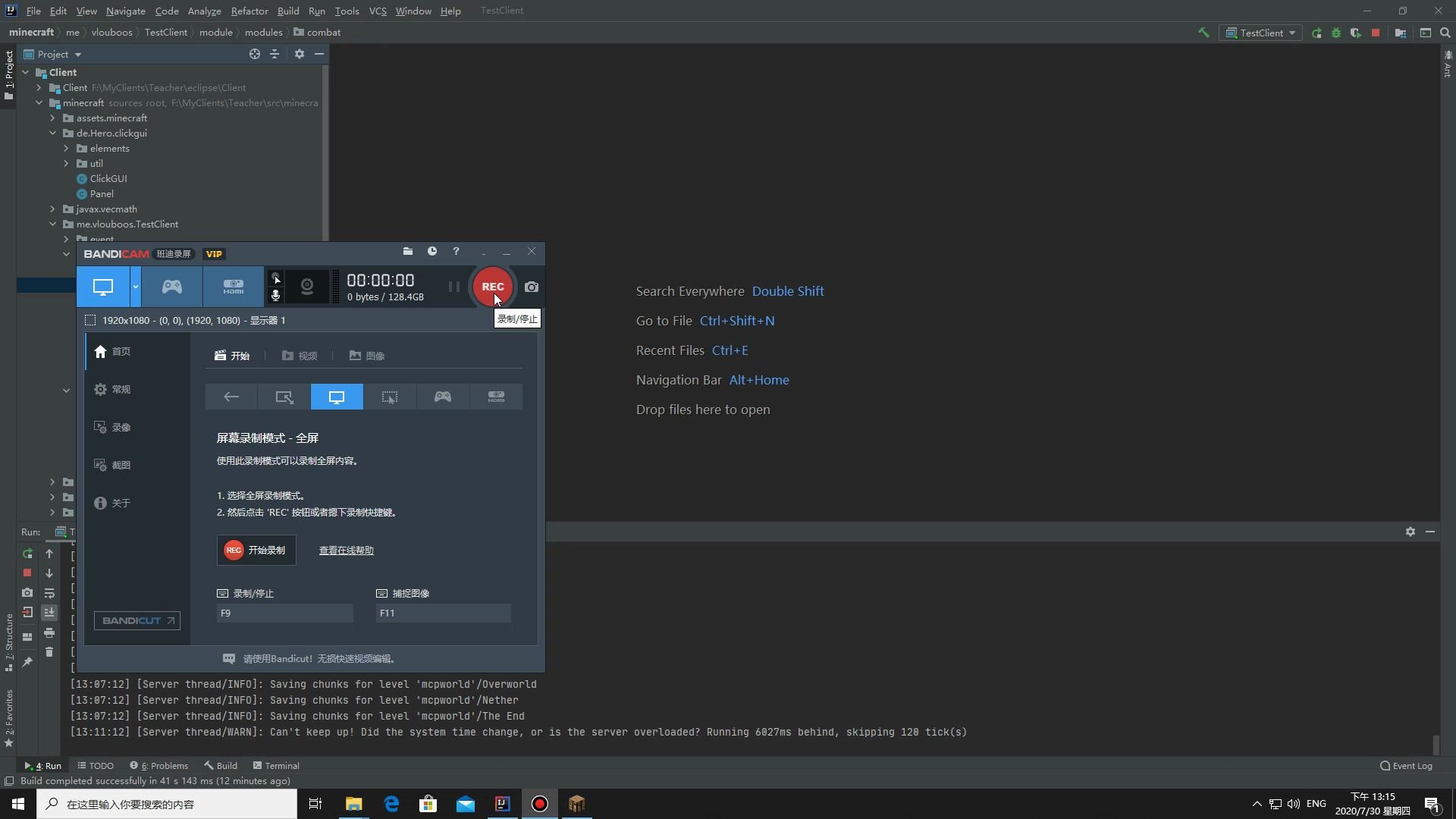Select Bandicam screen recording mode in top bar
1456x819 pixels.
(x=103, y=287)
